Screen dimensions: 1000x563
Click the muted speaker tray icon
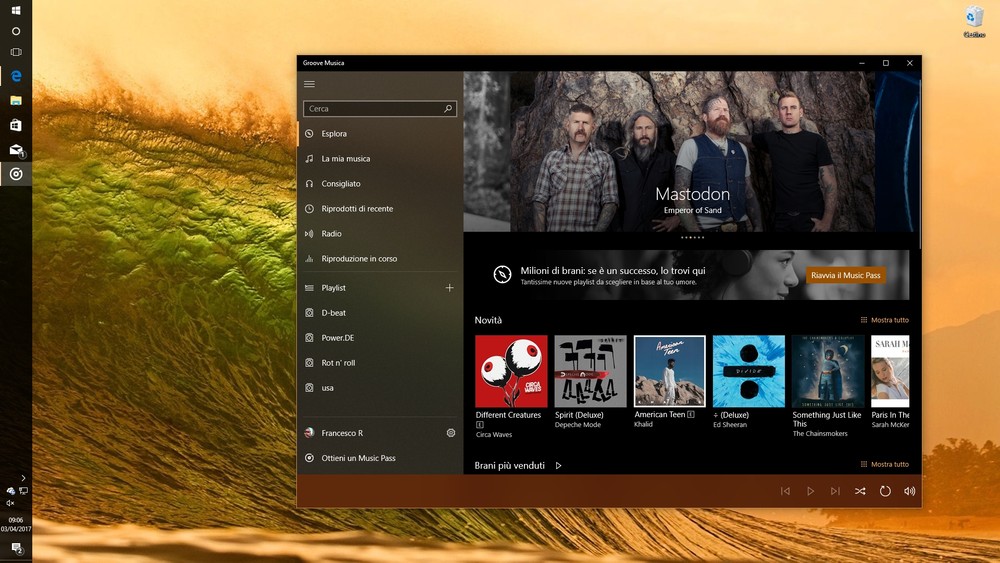pos(10,503)
